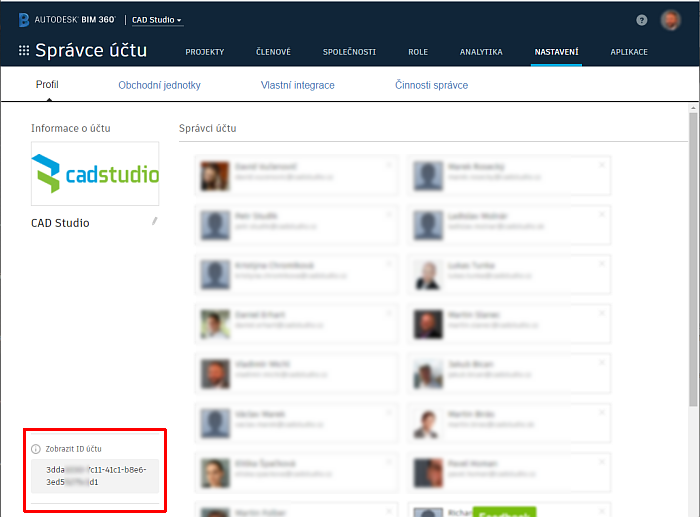The width and height of the screenshot is (700, 517).
Task: Switch to the Analytika section
Action: point(481,52)
